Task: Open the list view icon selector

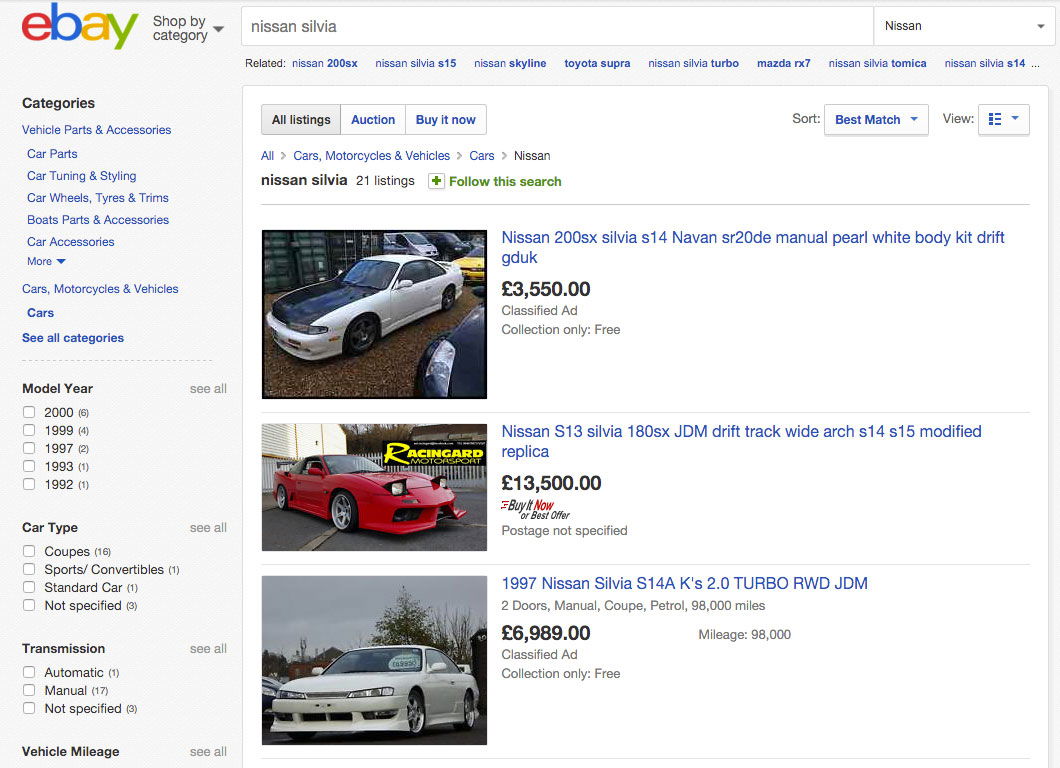Action: click(x=1003, y=119)
